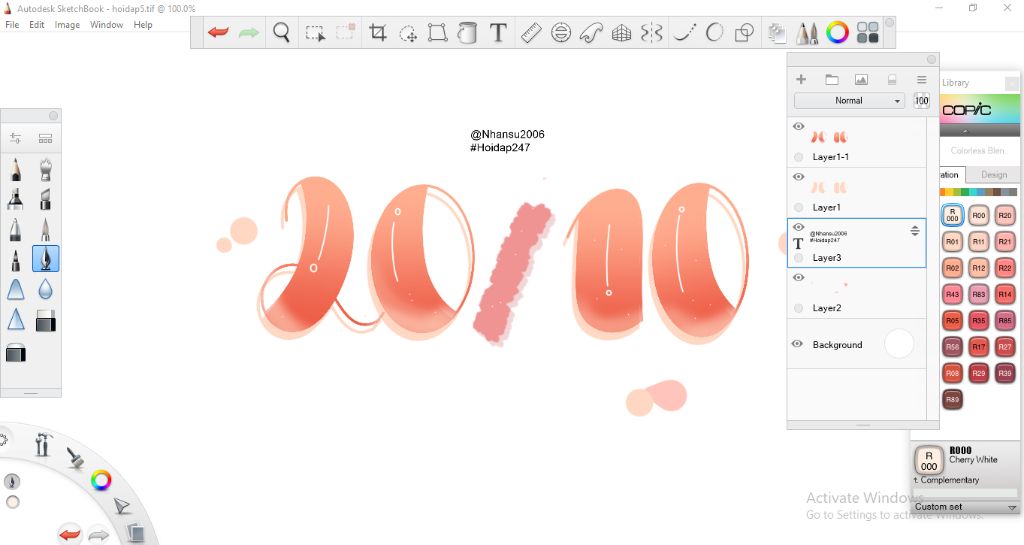Open Layer3 reorder handle arrows
The height and width of the screenshot is (545, 1024).
tap(914, 230)
